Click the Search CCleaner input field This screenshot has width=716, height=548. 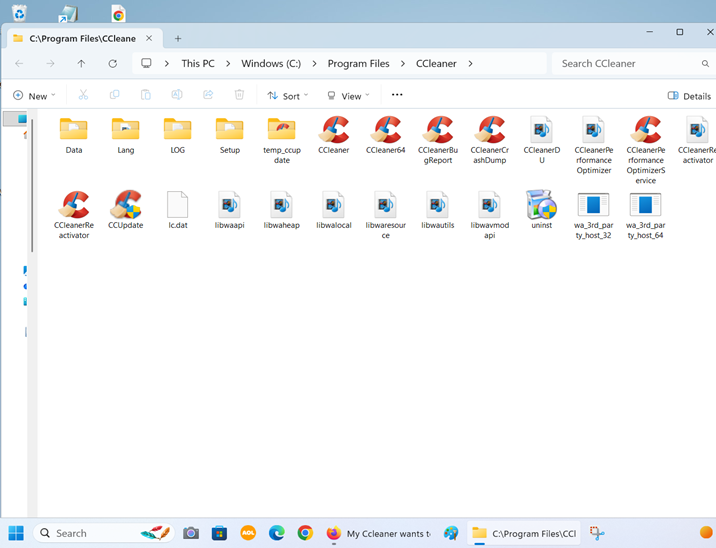625,63
